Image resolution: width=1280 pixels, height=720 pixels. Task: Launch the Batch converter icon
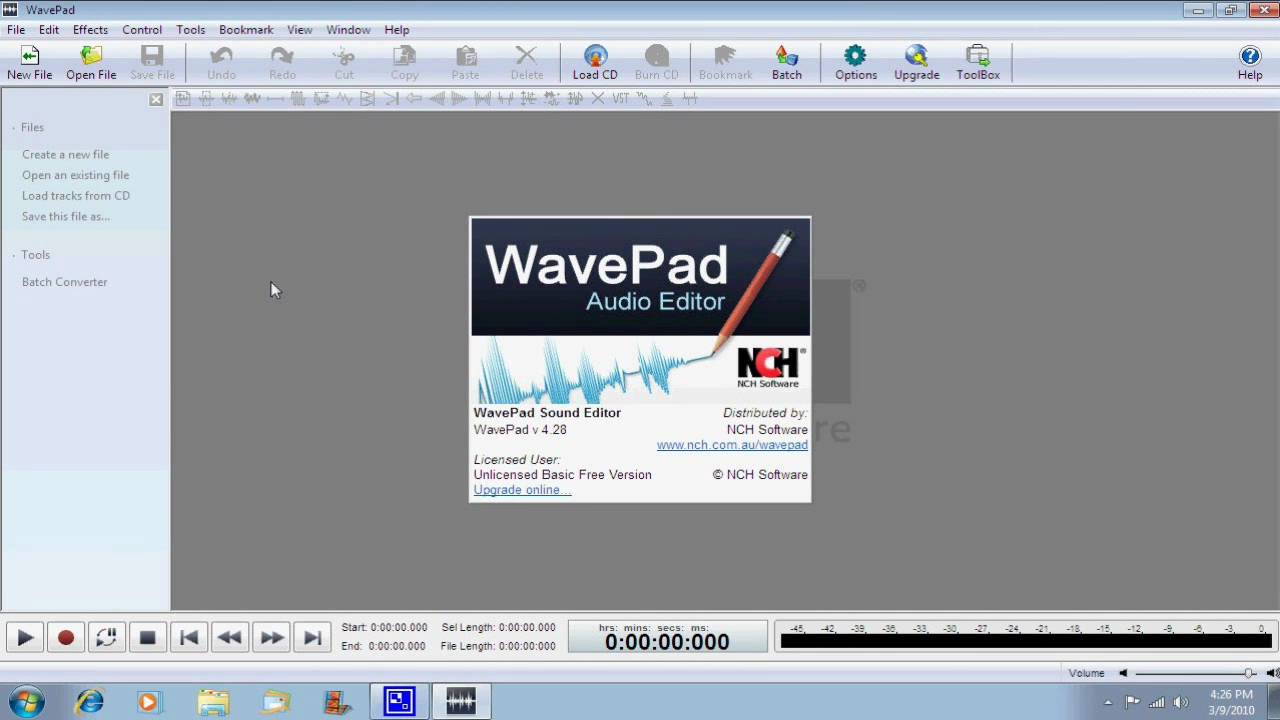[x=787, y=62]
